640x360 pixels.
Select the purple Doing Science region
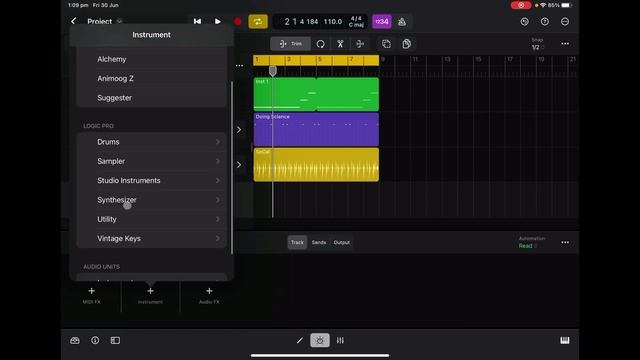point(316,129)
